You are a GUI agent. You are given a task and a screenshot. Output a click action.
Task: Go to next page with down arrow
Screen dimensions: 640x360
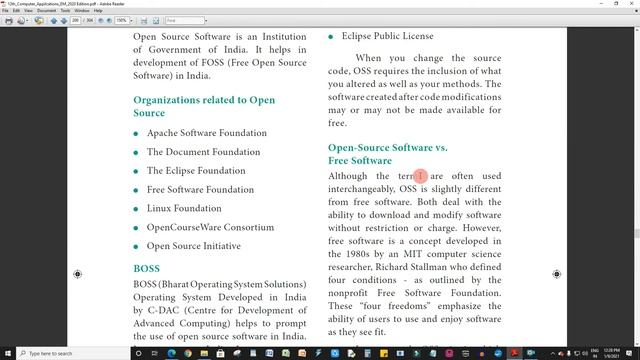coord(64,20)
